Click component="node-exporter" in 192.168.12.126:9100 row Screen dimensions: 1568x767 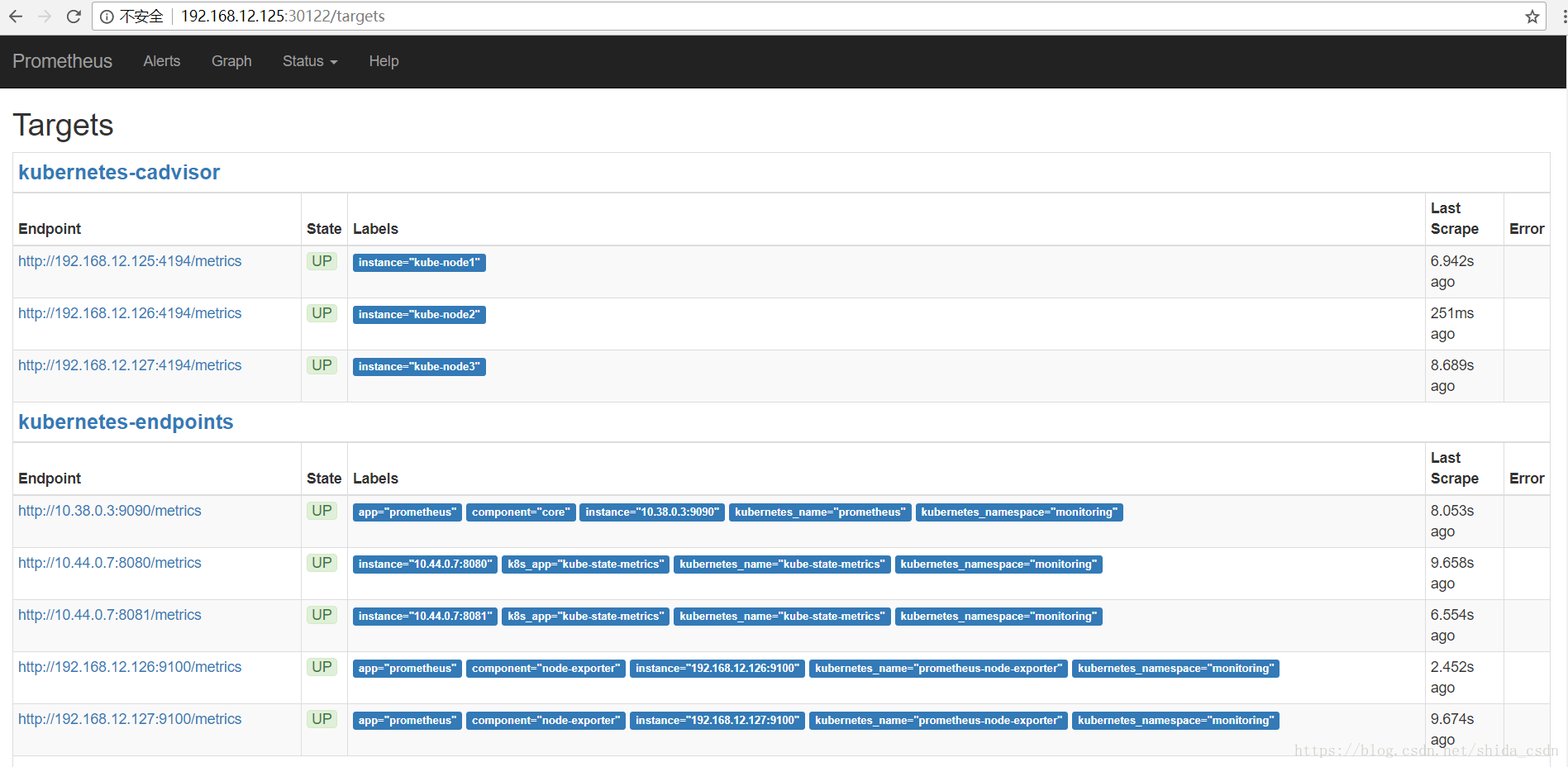(546, 669)
